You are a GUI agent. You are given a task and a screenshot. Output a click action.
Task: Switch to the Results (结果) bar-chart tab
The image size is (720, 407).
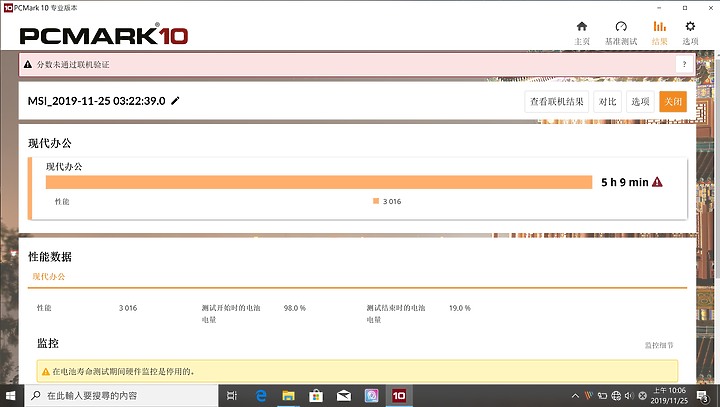(x=659, y=33)
